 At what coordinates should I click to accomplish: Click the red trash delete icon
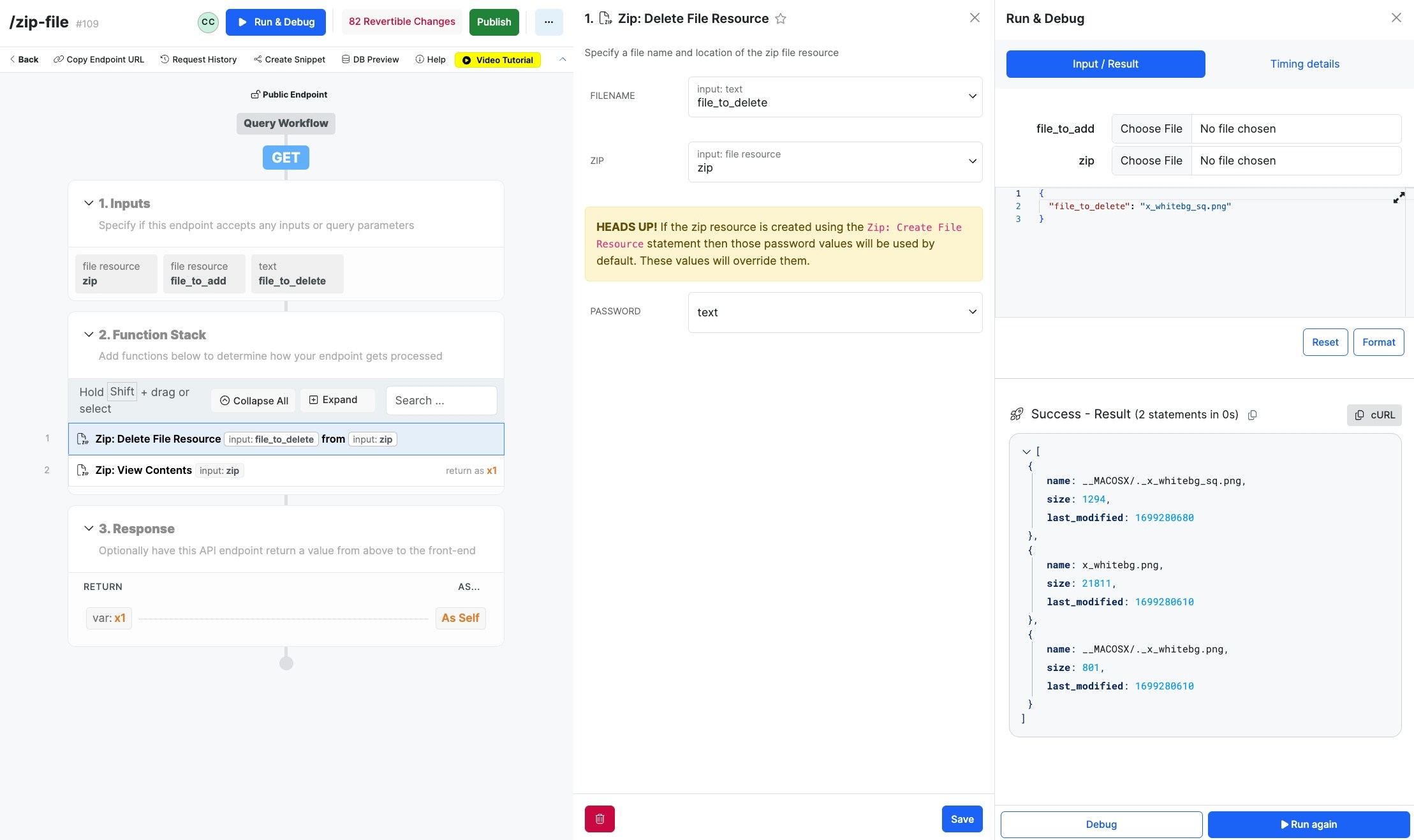pyautogui.click(x=599, y=819)
